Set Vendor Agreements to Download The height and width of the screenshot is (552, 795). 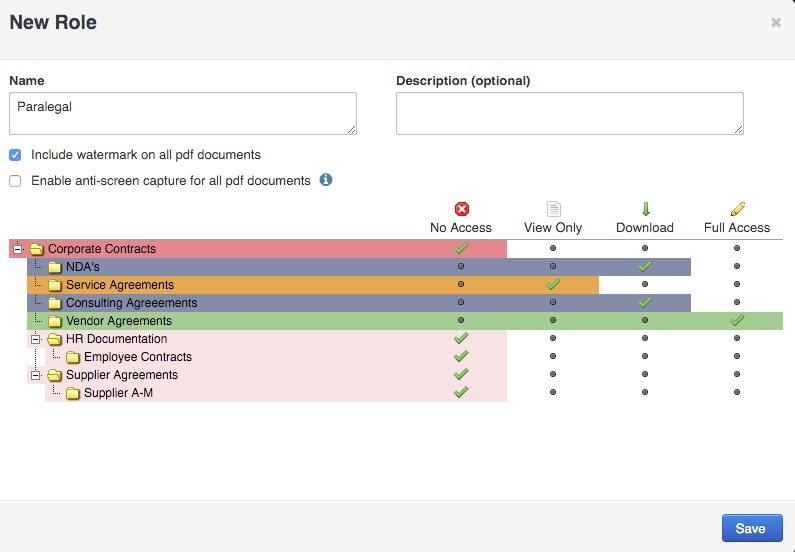pyautogui.click(x=645, y=320)
